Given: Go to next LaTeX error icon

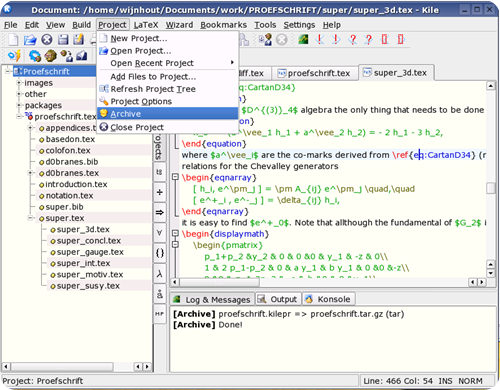Looking at the screenshot, I should (x=336, y=40).
